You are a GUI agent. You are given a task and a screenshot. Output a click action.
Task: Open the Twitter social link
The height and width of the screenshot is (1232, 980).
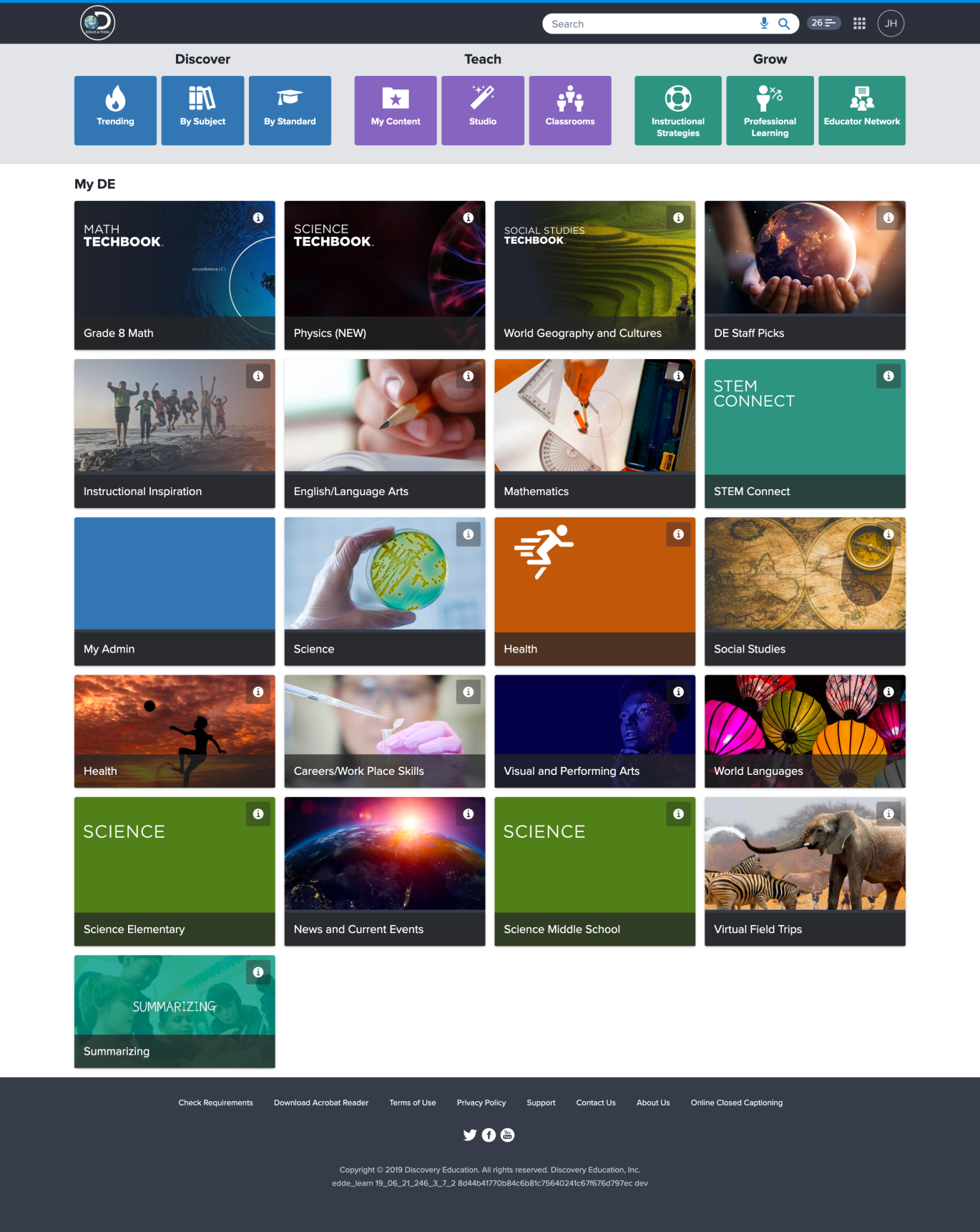click(x=470, y=1135)
